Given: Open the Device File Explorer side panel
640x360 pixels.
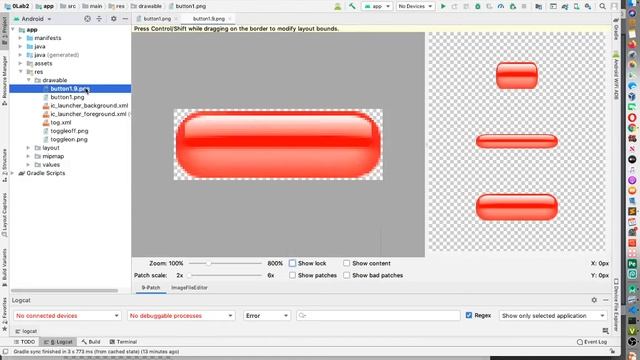Looking at the screenshot, I should (616, 304).
